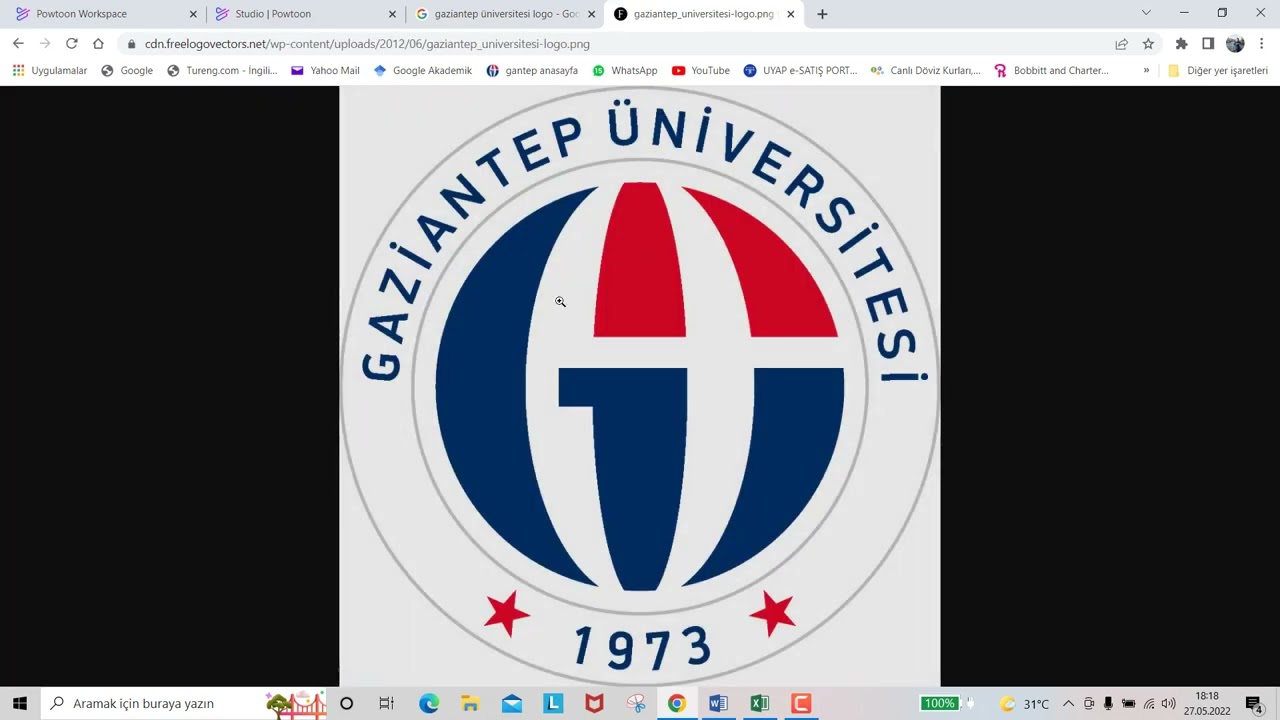Open the Camtasia recorder on the taskbar
The height and width of the screenshot is (720, 1280).
801,703
